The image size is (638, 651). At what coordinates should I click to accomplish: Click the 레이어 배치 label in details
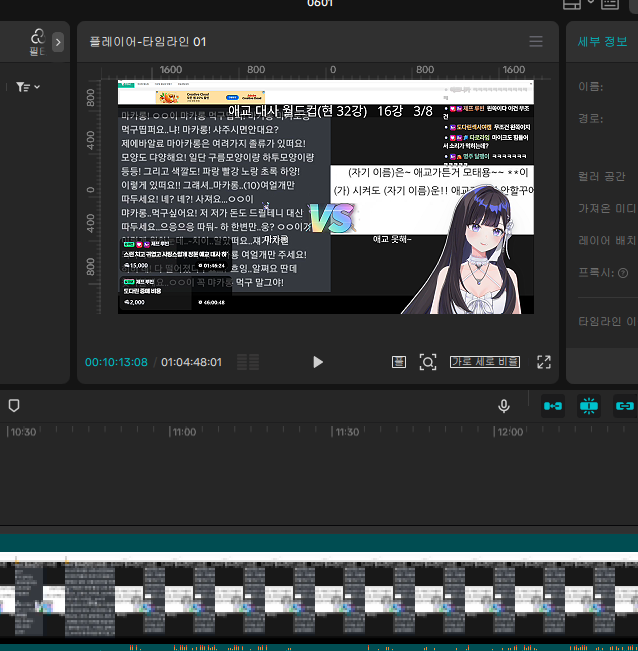607,240
